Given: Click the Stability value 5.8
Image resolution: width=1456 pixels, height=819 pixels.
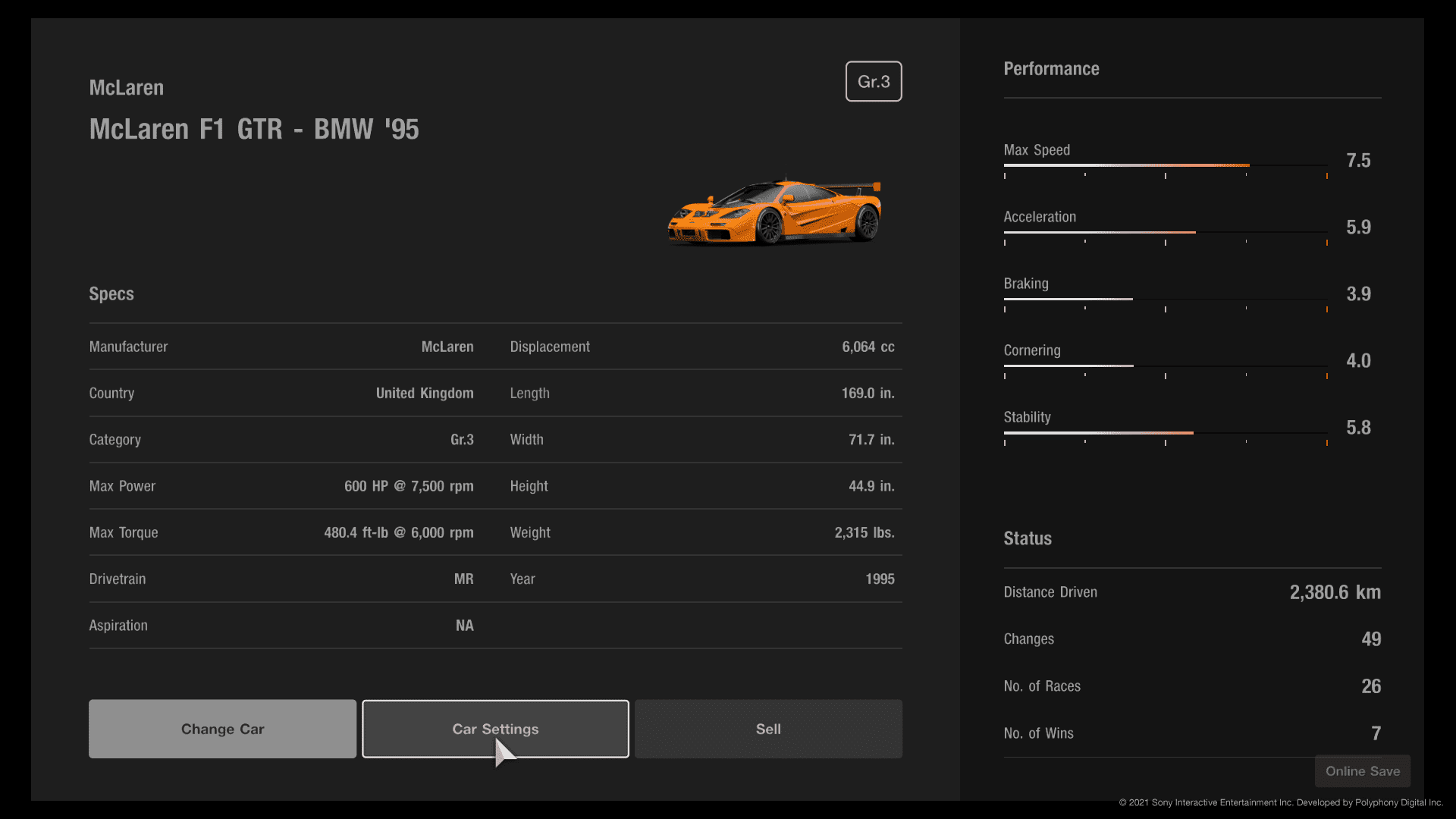Looking at the screenshot, I should pyautogui.click(x=1358, y=428).
